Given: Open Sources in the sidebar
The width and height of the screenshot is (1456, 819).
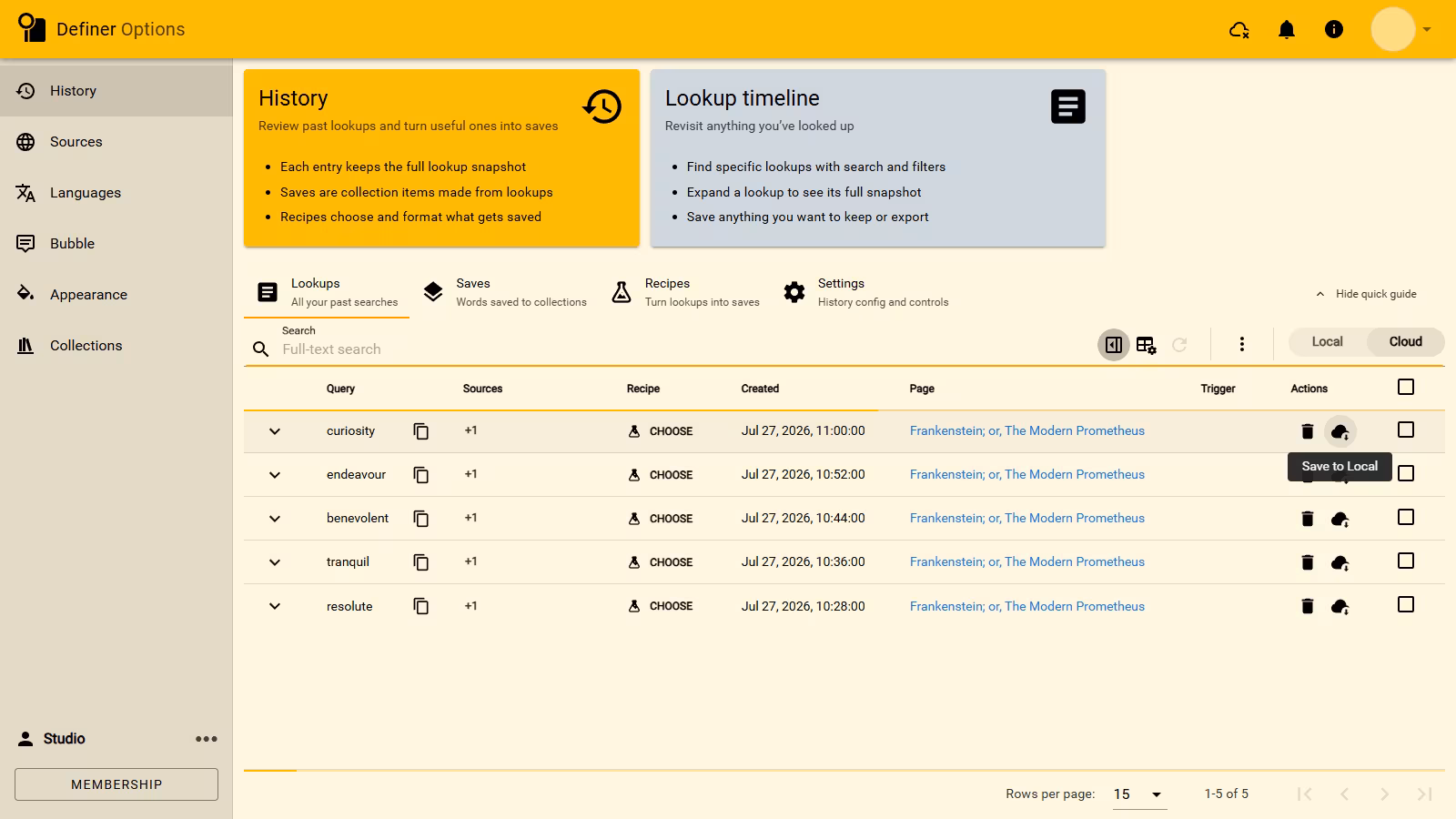Looking at the screenshot, I should click(x=116, y=142).
